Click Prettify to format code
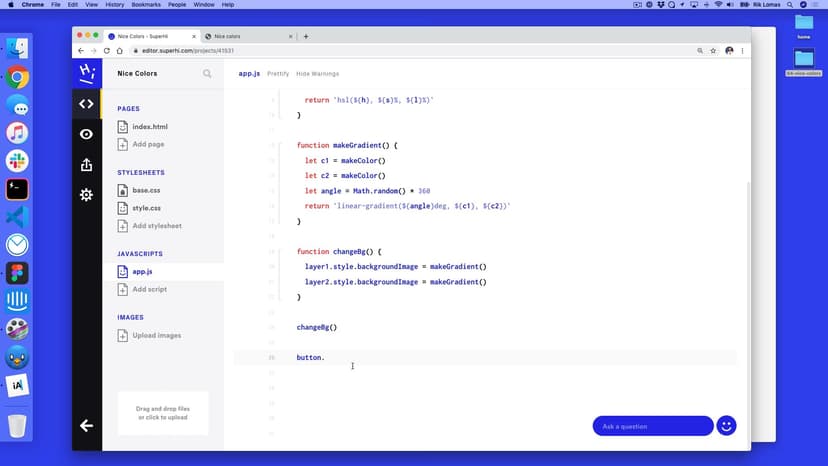The height and width of the screenshot is (466, 828). [x=278, y=73]
